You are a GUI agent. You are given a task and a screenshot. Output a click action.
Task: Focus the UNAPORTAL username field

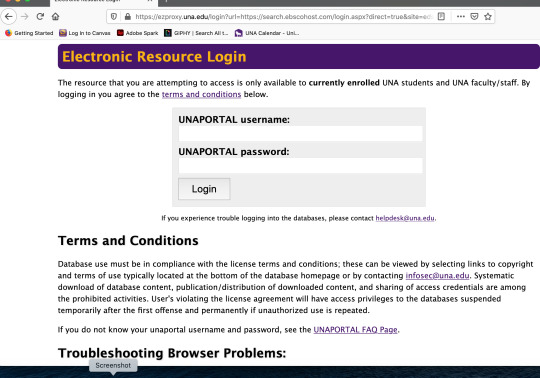(300, 134)
